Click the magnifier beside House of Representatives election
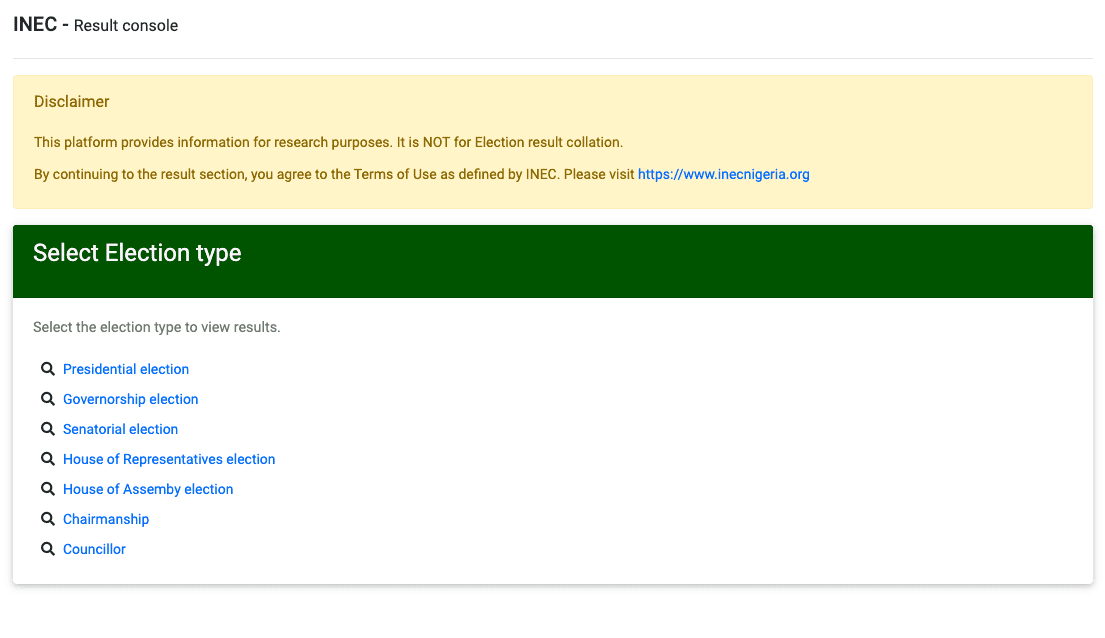Image resolution: width=1105 pixels, height=638 pixels. [47, 459]
